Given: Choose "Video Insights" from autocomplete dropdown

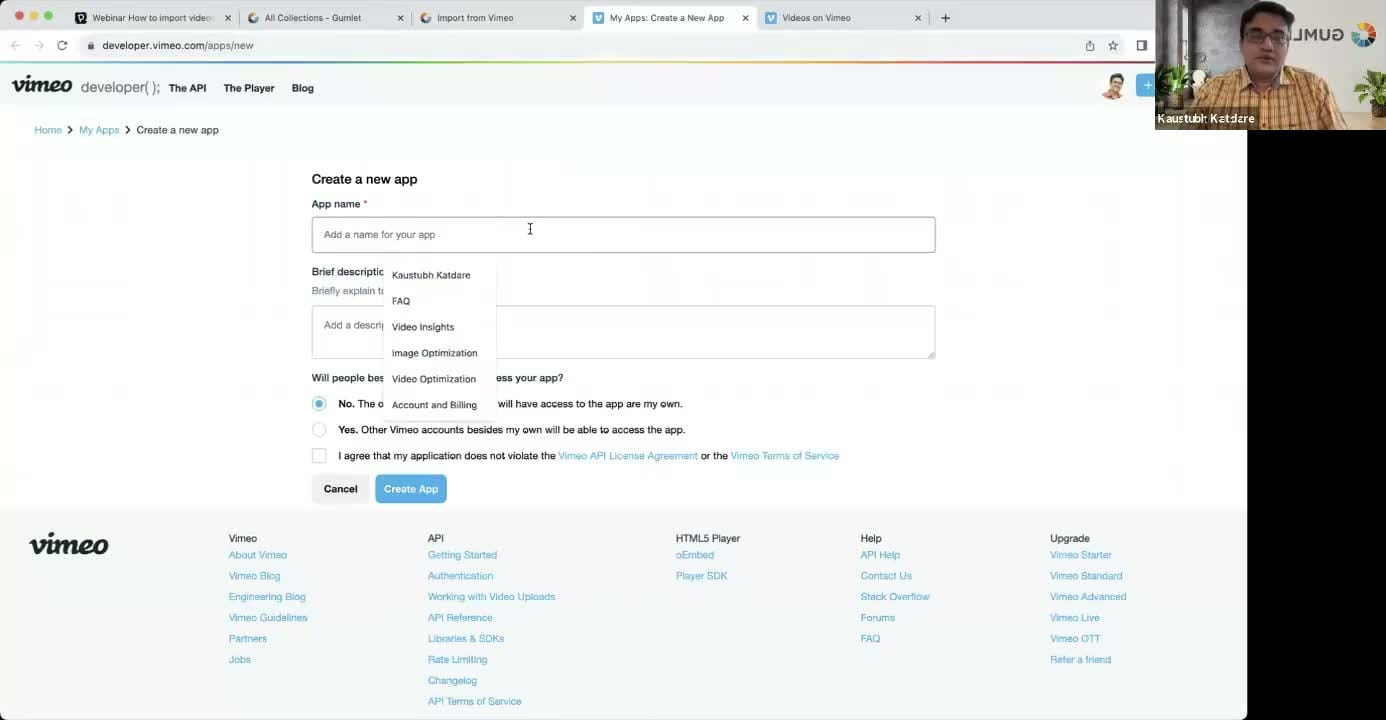Looking at the screenshot, I should [423, 327].
